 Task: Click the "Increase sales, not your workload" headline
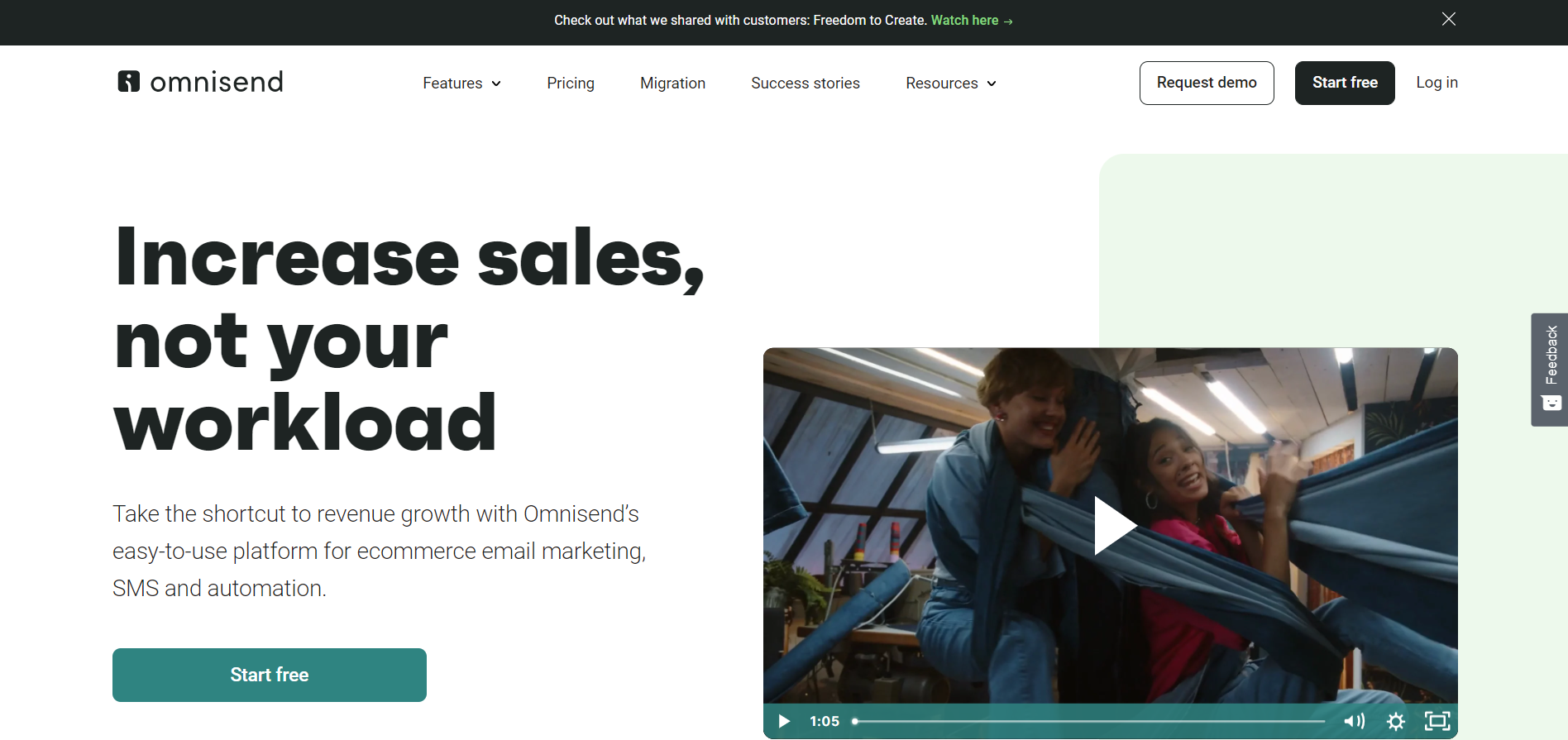tap(409, 339)
